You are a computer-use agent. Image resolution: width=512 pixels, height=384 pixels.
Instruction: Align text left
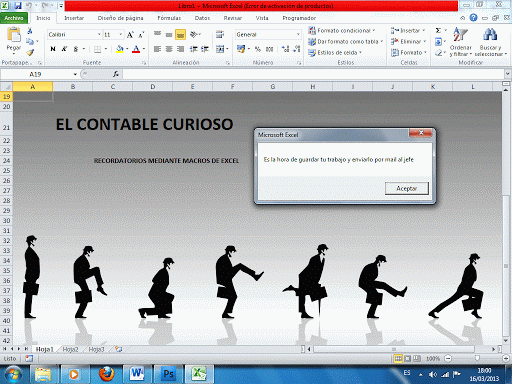click(x=157, y=49)
